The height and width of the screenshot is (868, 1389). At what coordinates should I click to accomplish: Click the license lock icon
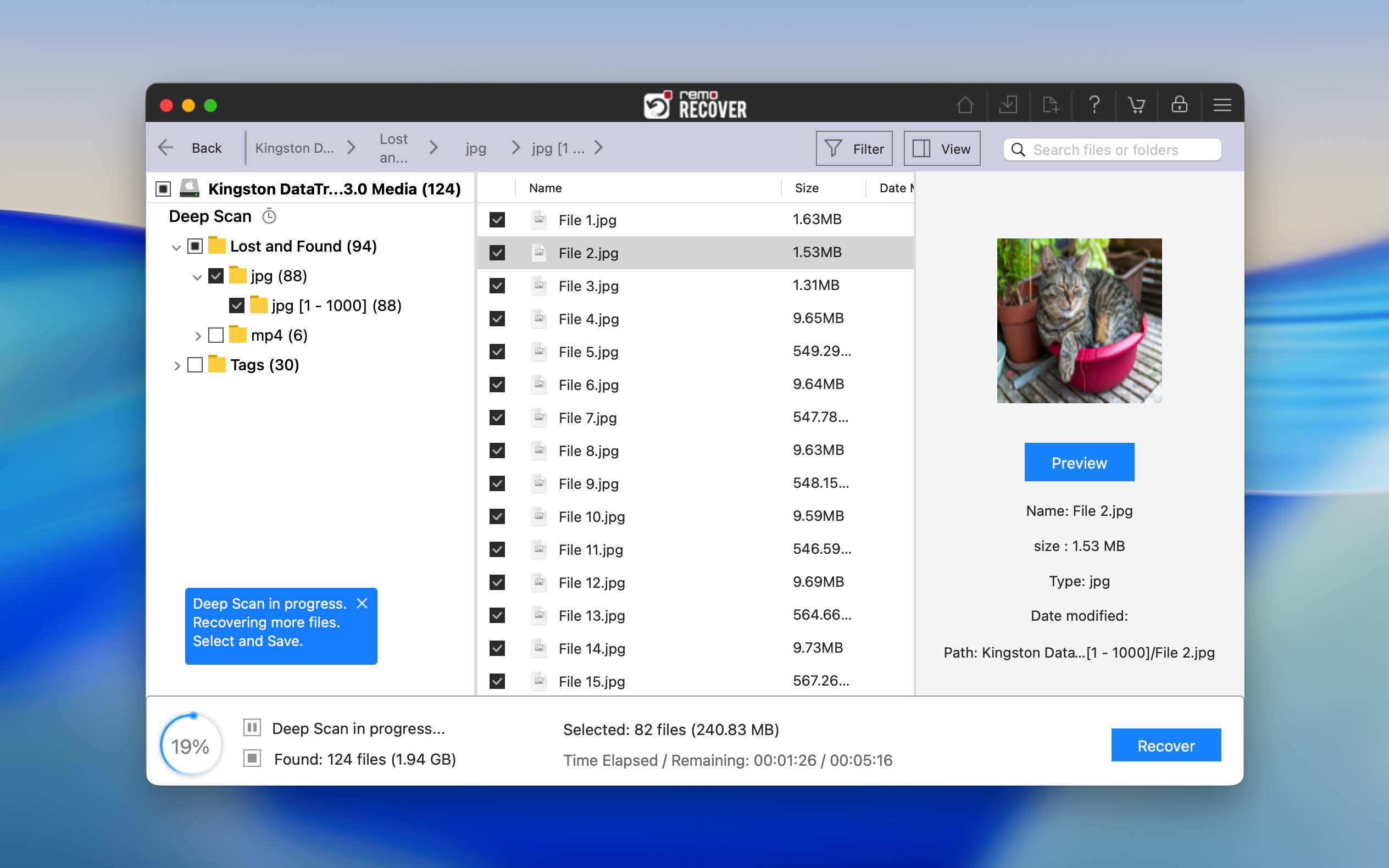click(1180, 105)
